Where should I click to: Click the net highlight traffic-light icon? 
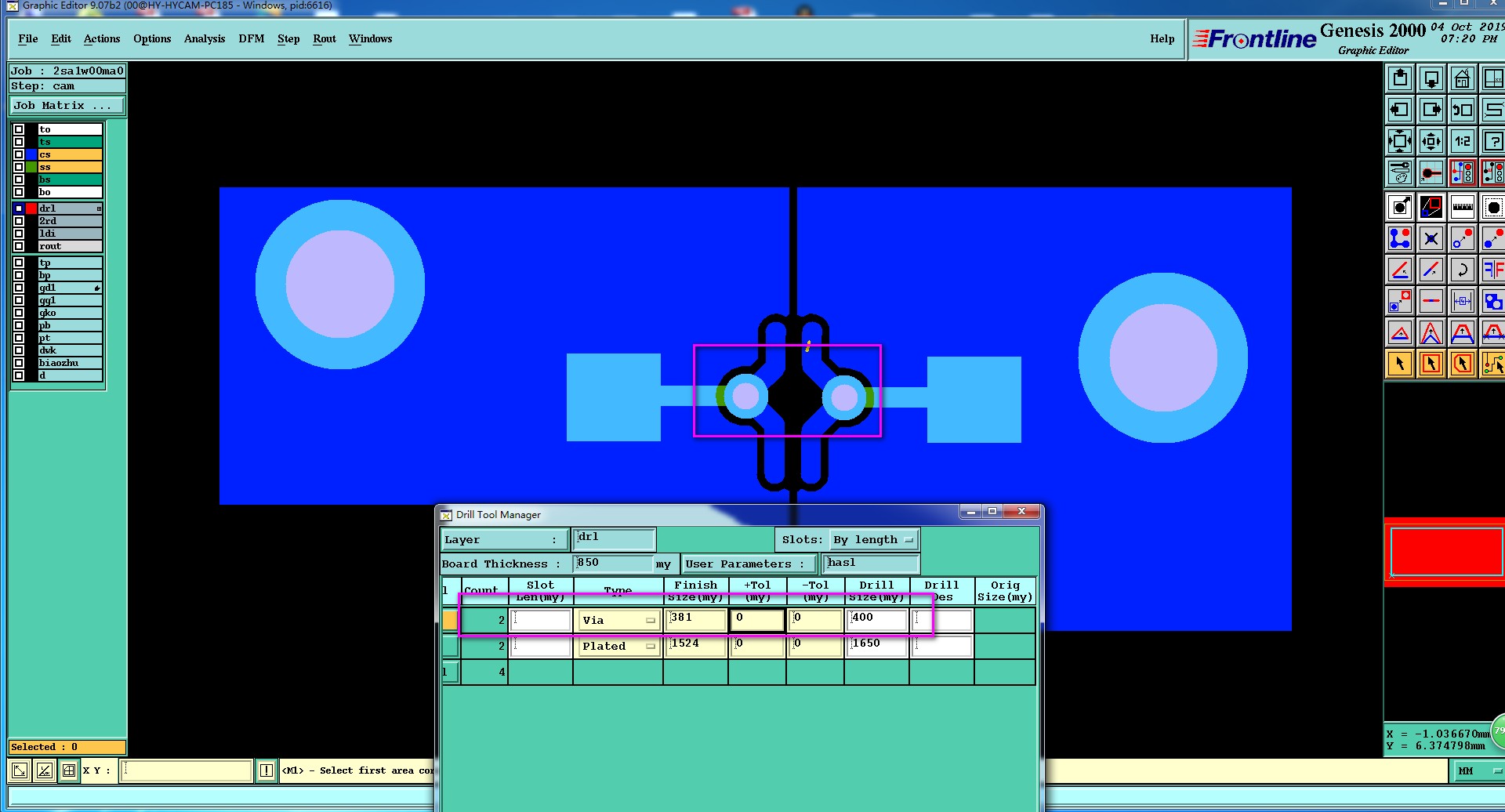tap(1463, 172)
